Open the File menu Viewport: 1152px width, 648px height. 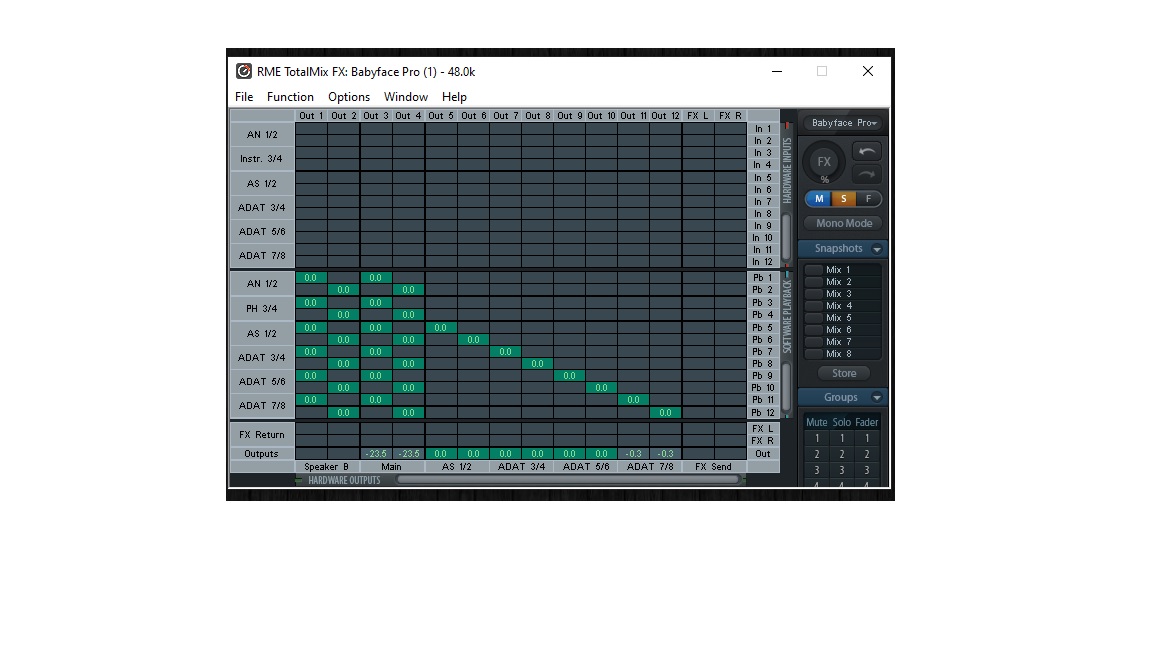(244, 97)
